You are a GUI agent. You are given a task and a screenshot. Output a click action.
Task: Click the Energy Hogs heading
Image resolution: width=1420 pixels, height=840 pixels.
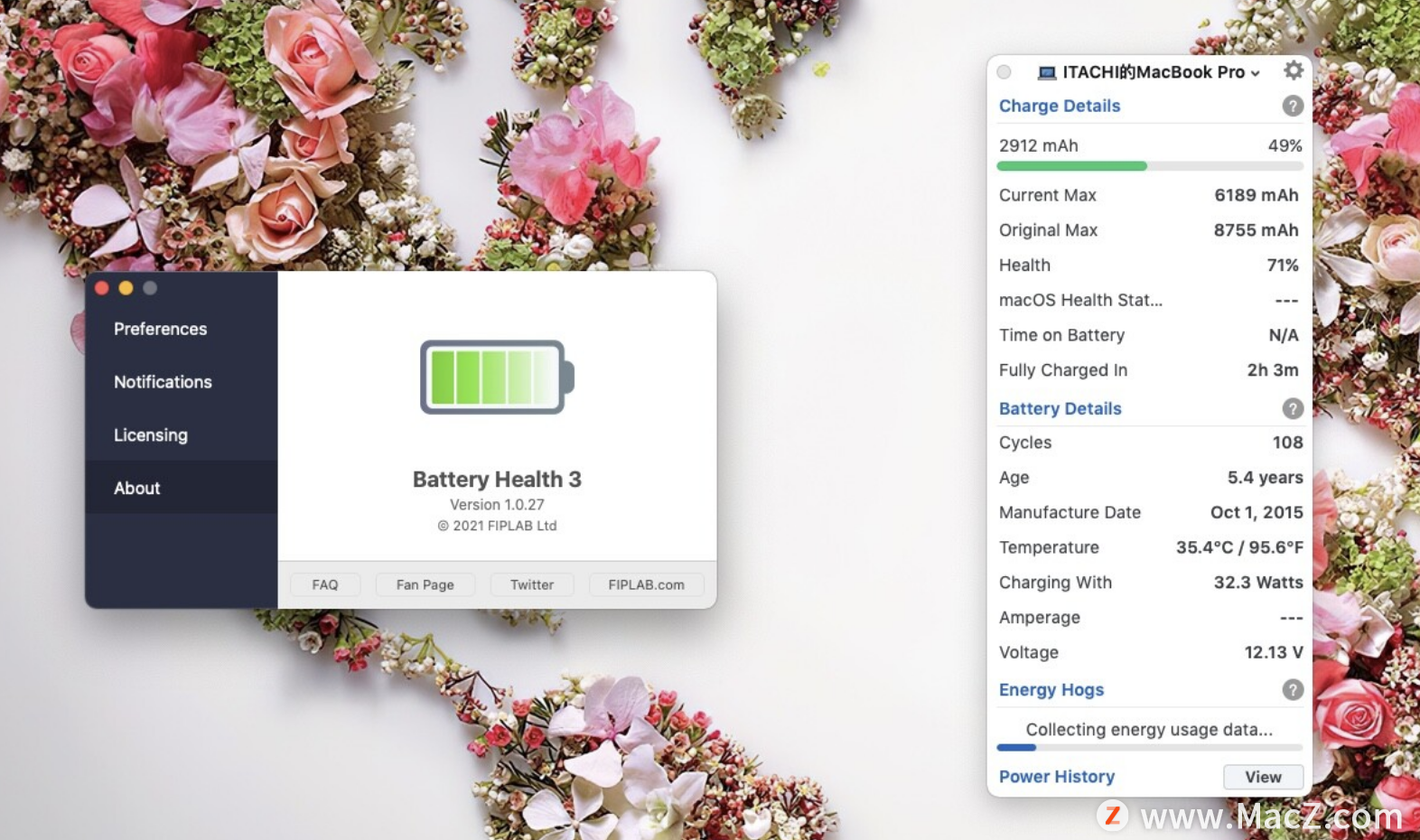pos(1051,690)
